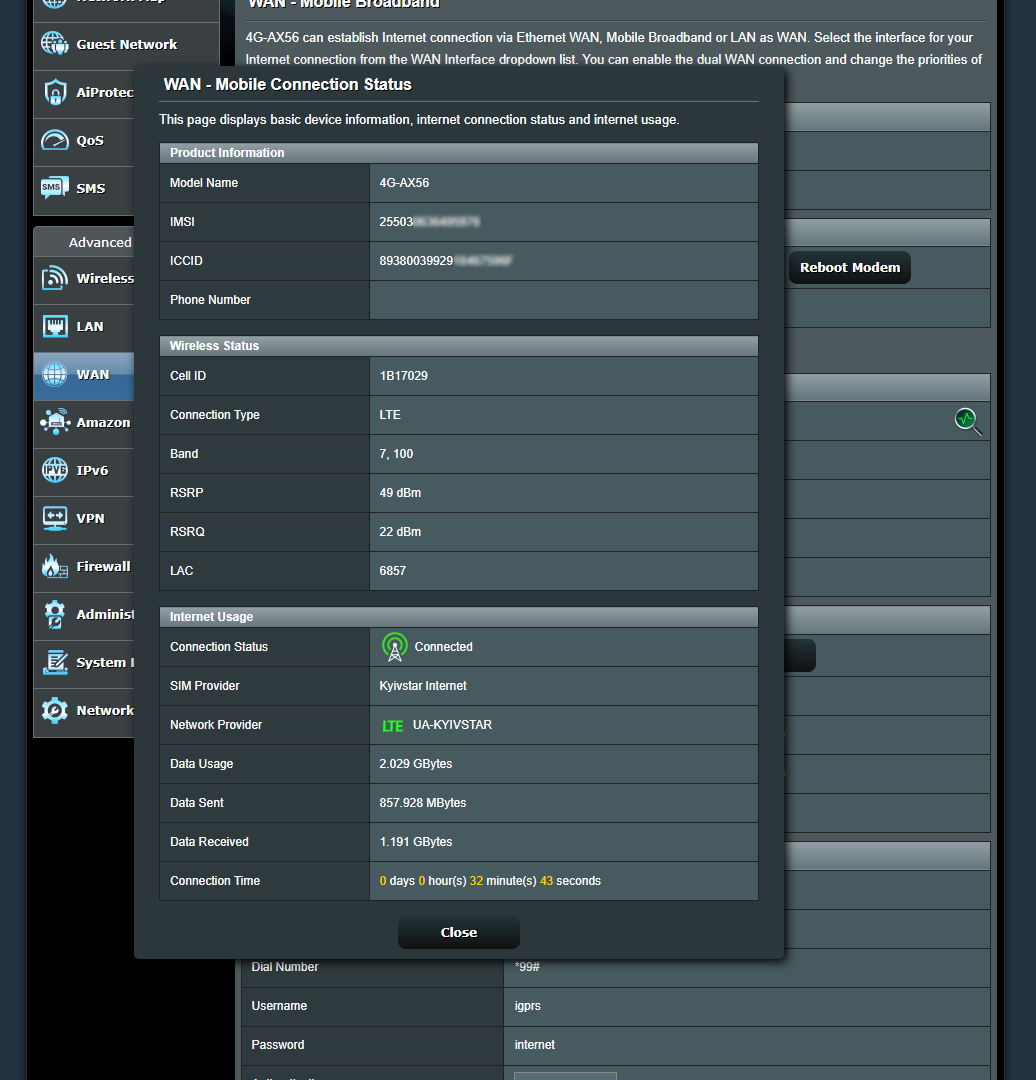The width and height of the screenshot is (1036, 1080).
Task: Open the VPN menu label
Action: 90,519
